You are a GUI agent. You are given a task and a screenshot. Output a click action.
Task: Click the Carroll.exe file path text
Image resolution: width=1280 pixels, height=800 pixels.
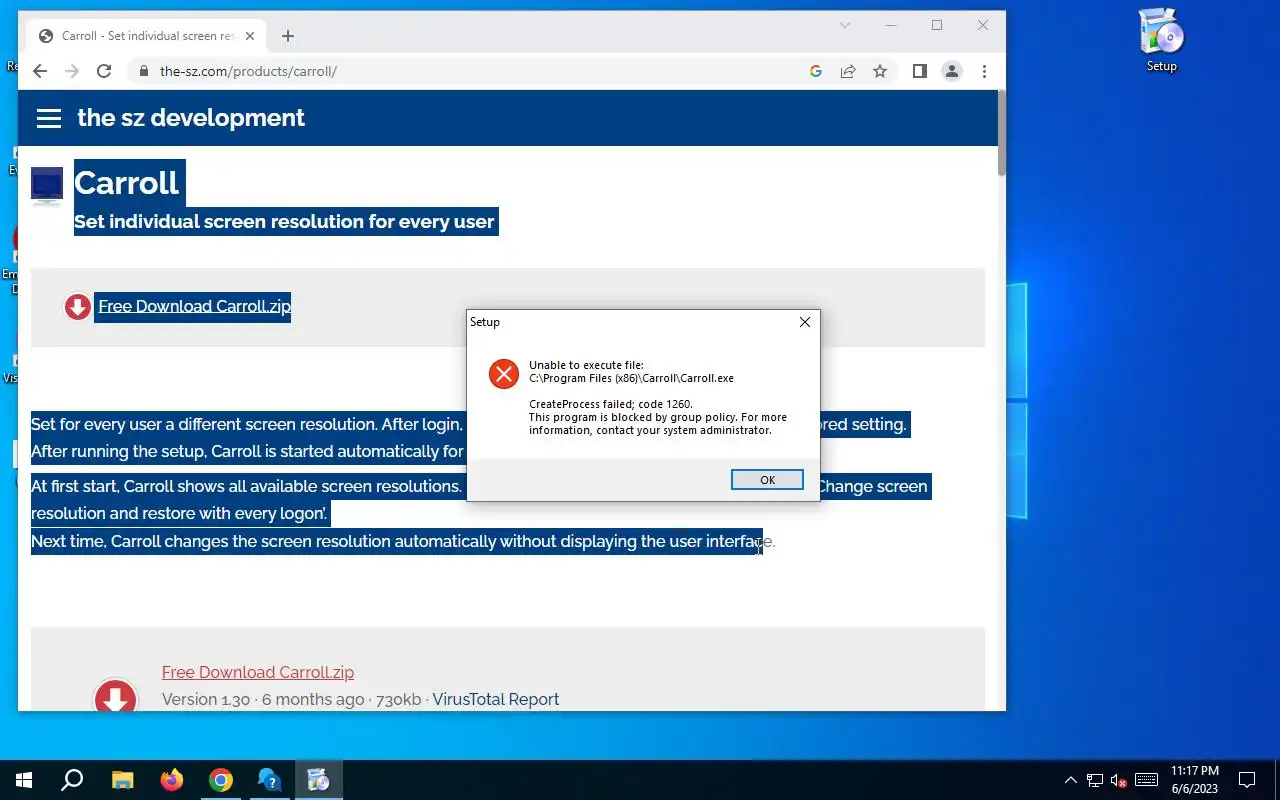pyautogui.click(x=631, y=379)
